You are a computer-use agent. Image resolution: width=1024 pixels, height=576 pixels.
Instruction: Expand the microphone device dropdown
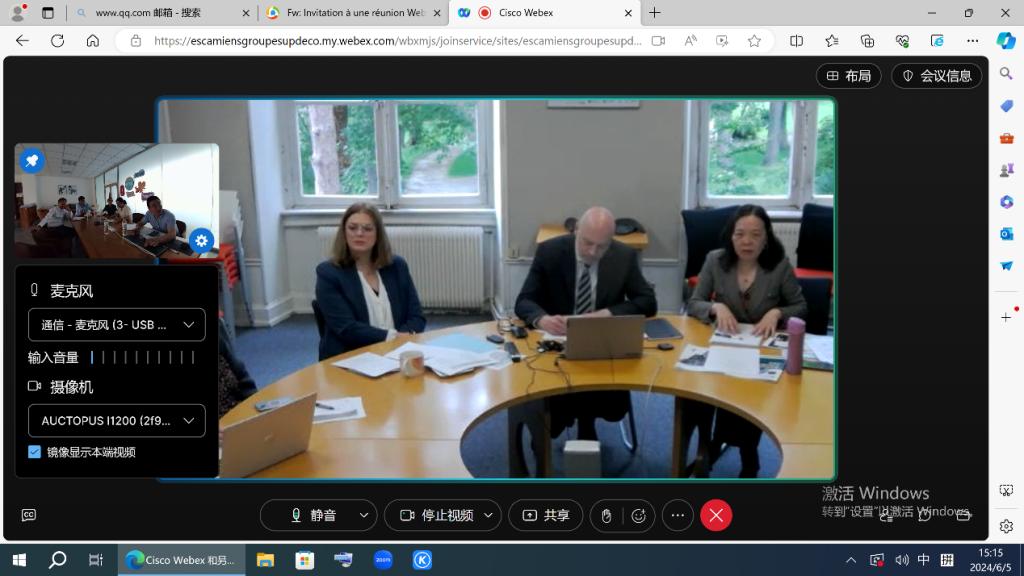(117, 325)
